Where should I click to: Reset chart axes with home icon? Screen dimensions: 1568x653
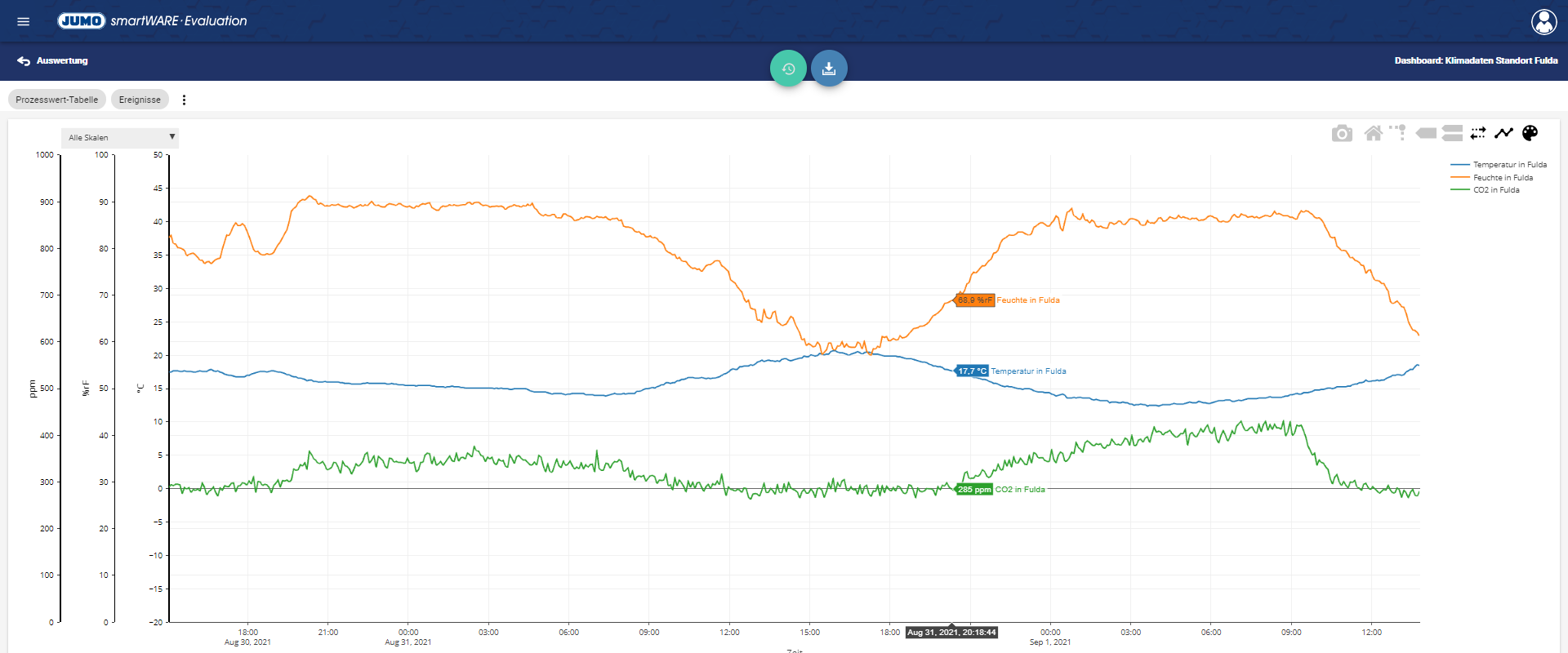(1374, 133)
